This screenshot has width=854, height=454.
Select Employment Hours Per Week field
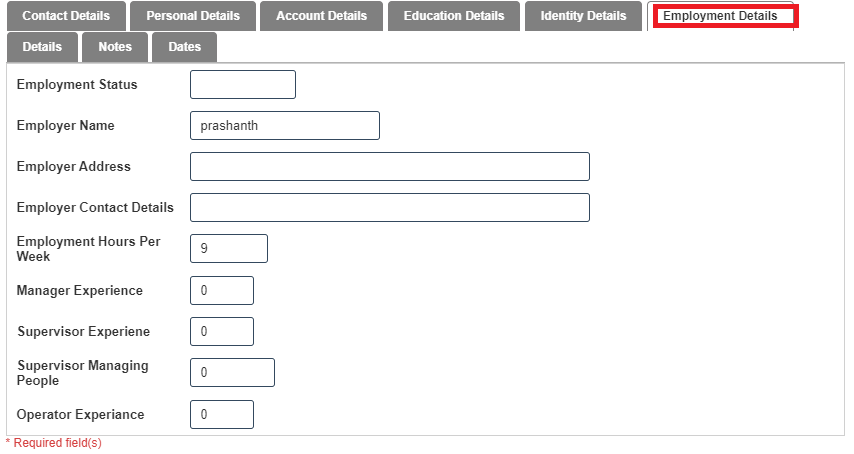point(229,249)
